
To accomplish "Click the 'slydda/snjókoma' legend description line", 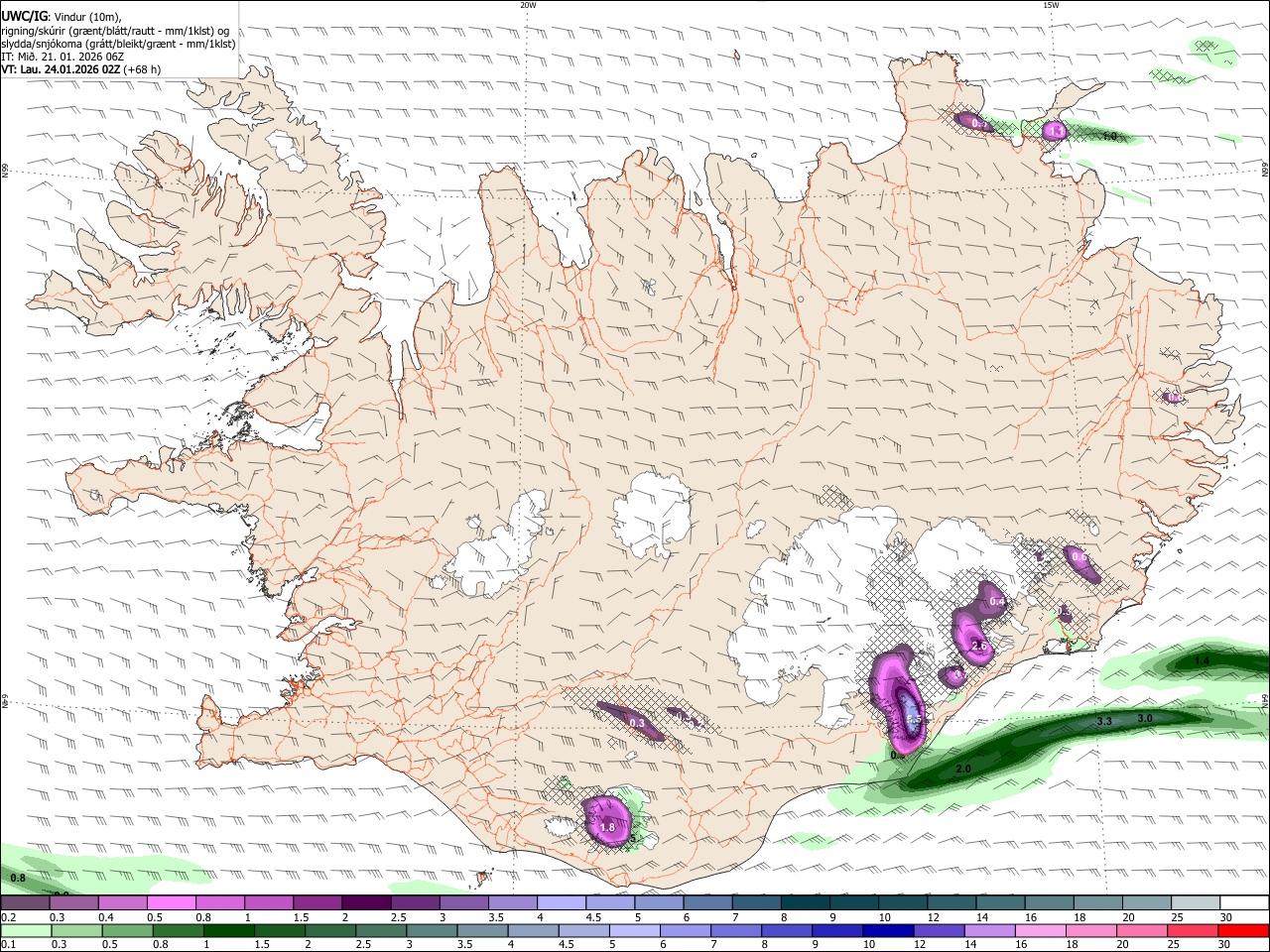I will [x=118, y=44].
